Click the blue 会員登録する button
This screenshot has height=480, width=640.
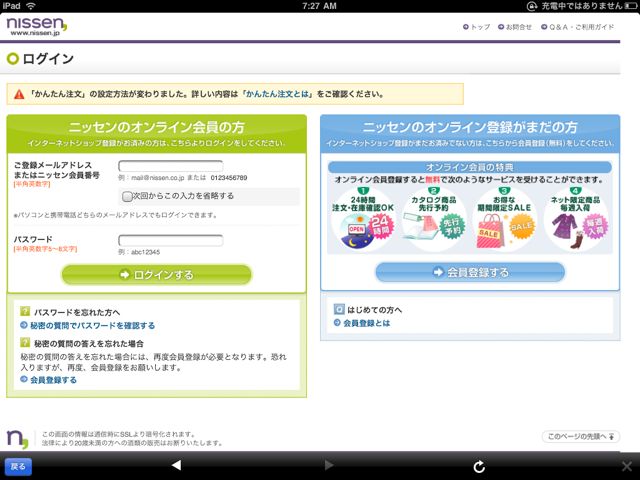(x=470, y=272)
